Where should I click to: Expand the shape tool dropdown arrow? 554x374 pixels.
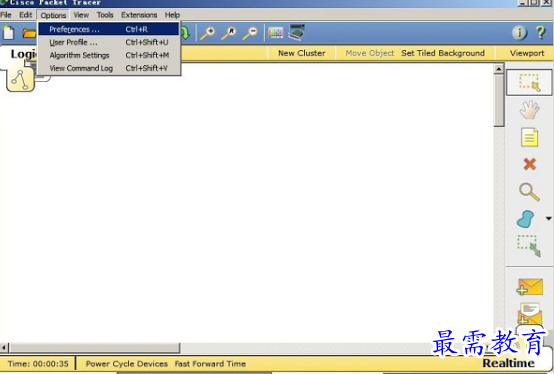[548, 219]
